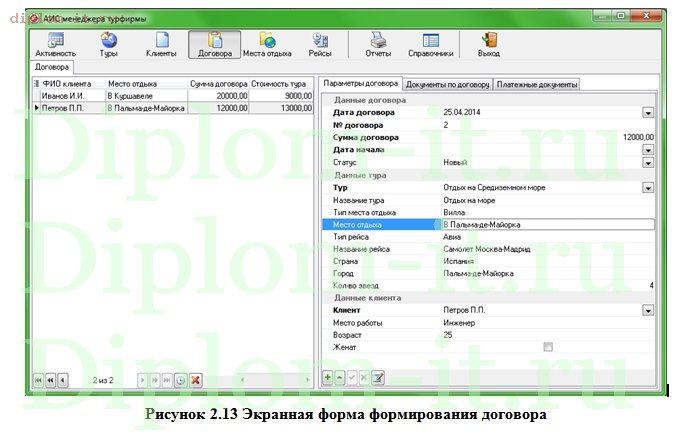Open Справочники reference lists
This screenshot has width=680, height=440.
431,45
